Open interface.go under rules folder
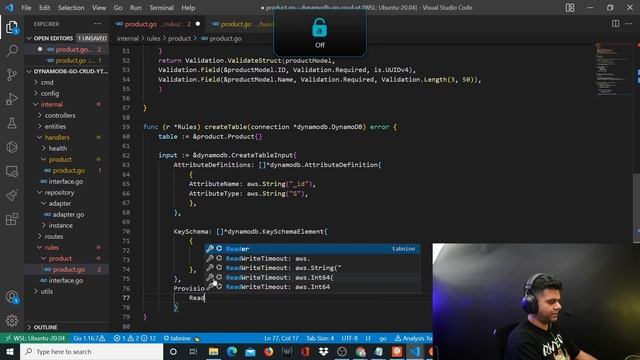 (x=66, y=280)
